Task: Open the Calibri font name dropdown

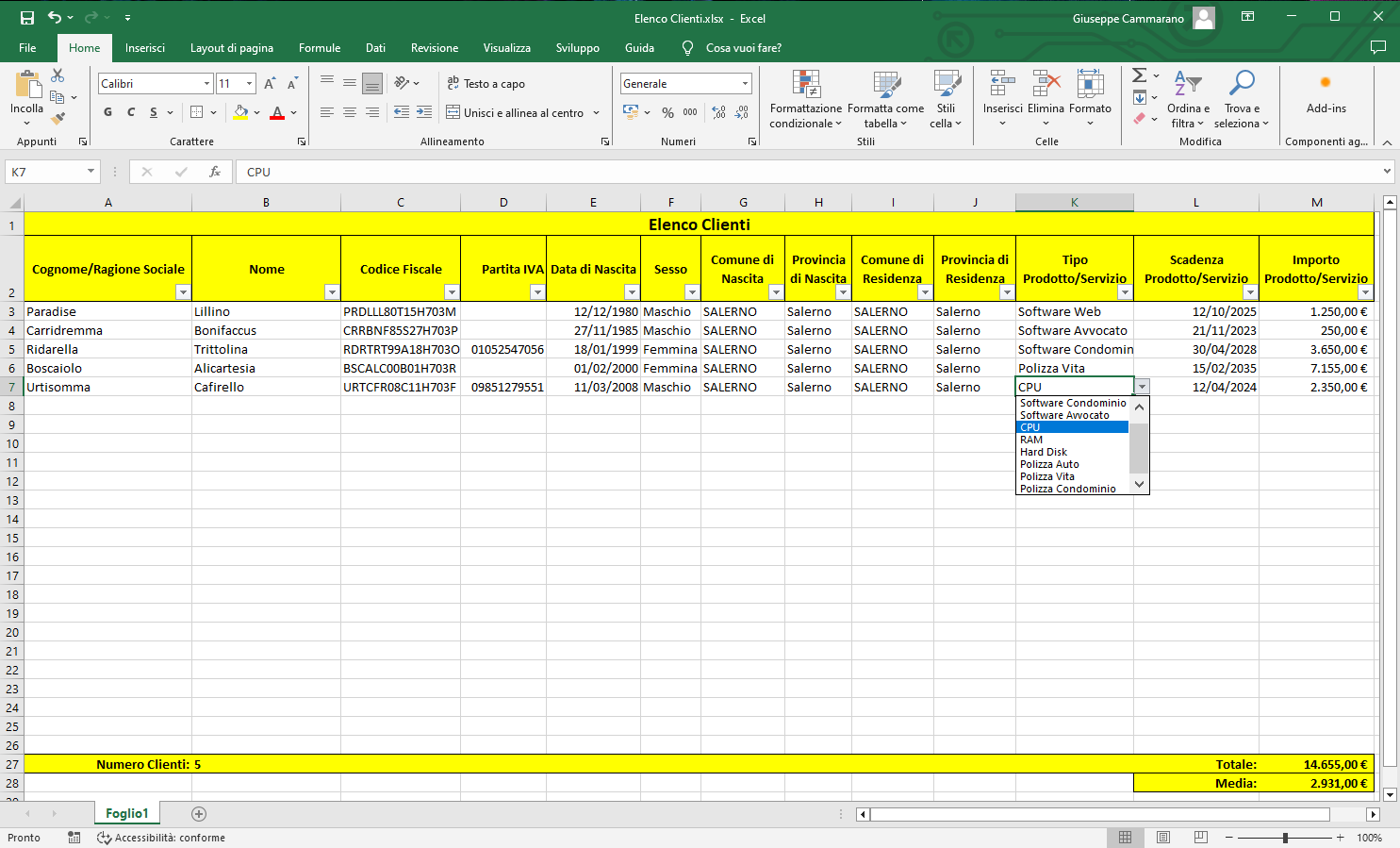Action: 206,84
